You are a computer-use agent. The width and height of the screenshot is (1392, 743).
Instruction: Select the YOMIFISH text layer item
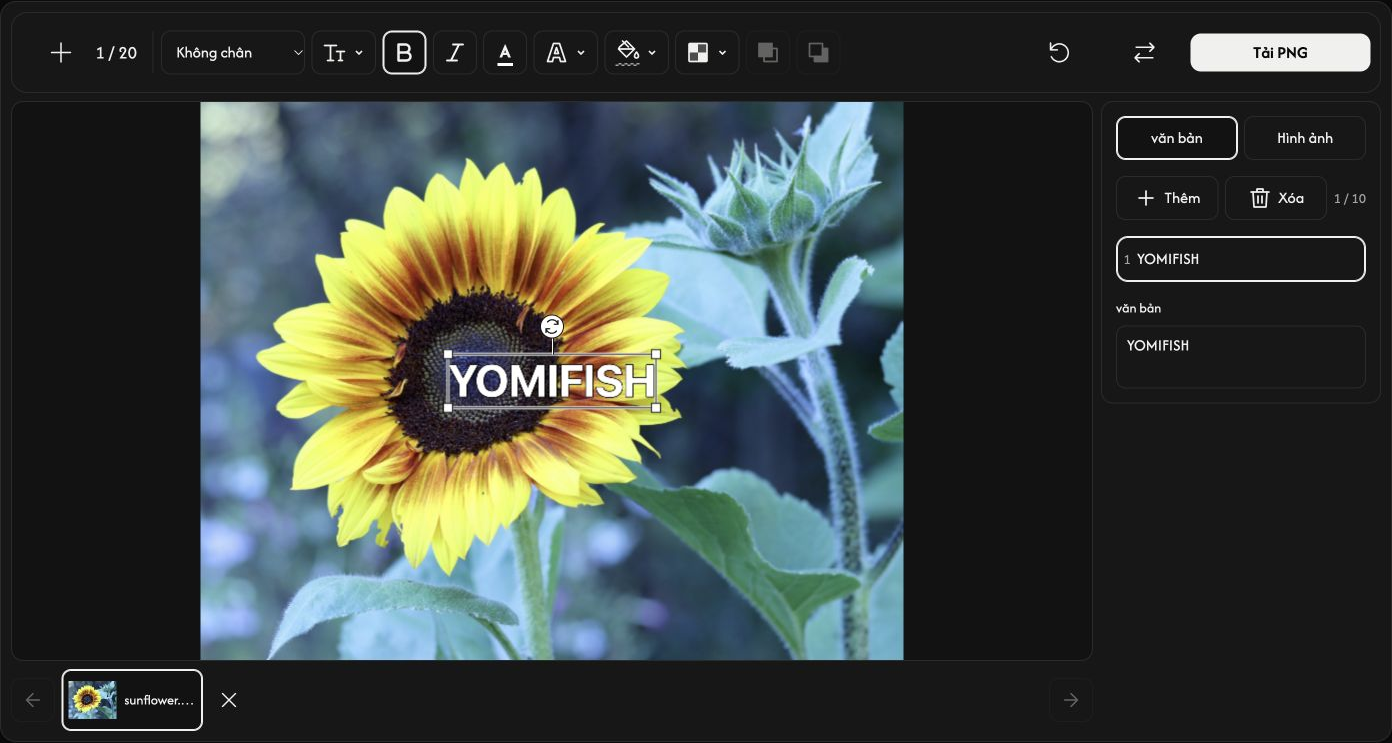pyautogui.click(x=1241, y=259)
